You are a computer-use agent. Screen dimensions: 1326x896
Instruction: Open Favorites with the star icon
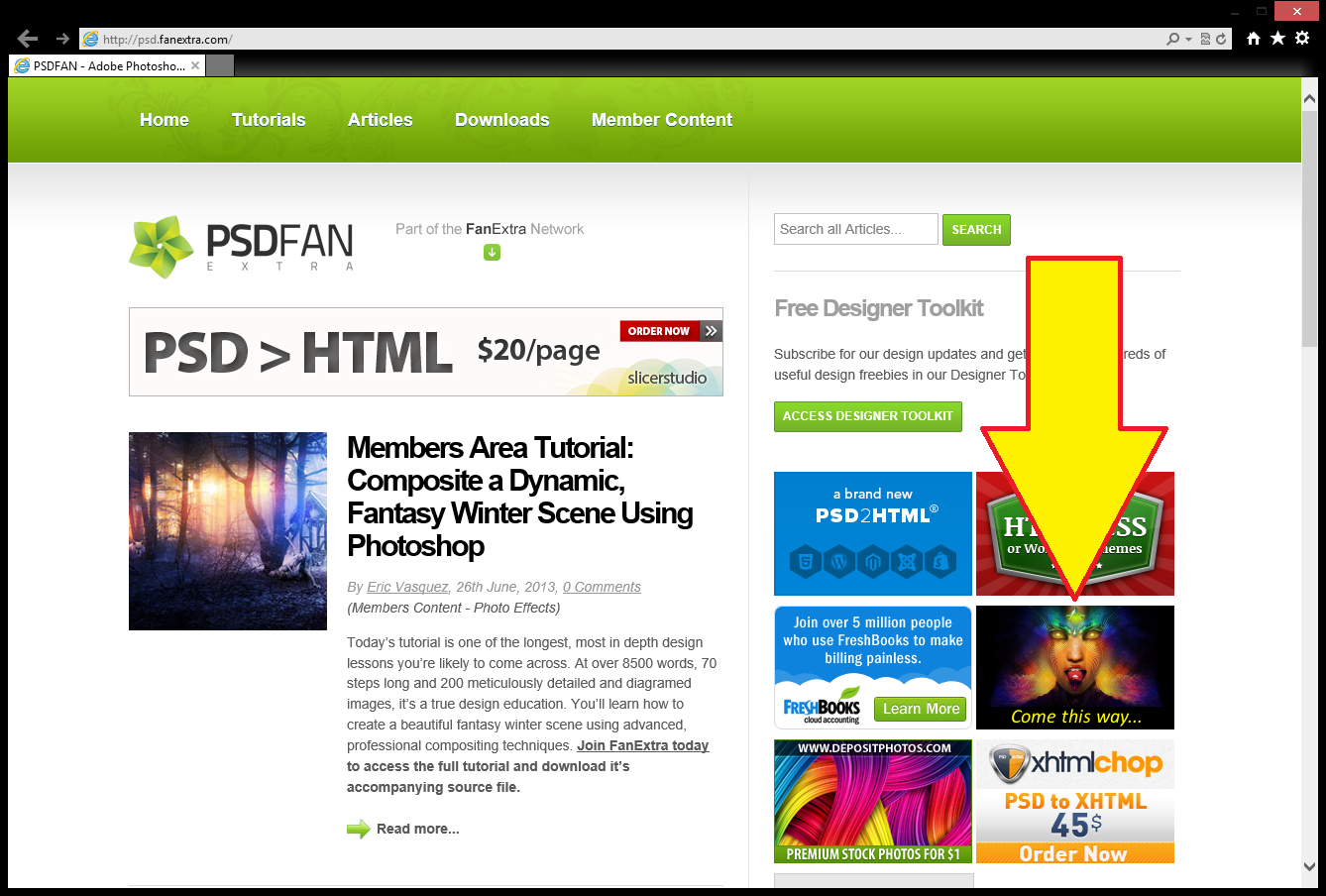[1277, 38]
